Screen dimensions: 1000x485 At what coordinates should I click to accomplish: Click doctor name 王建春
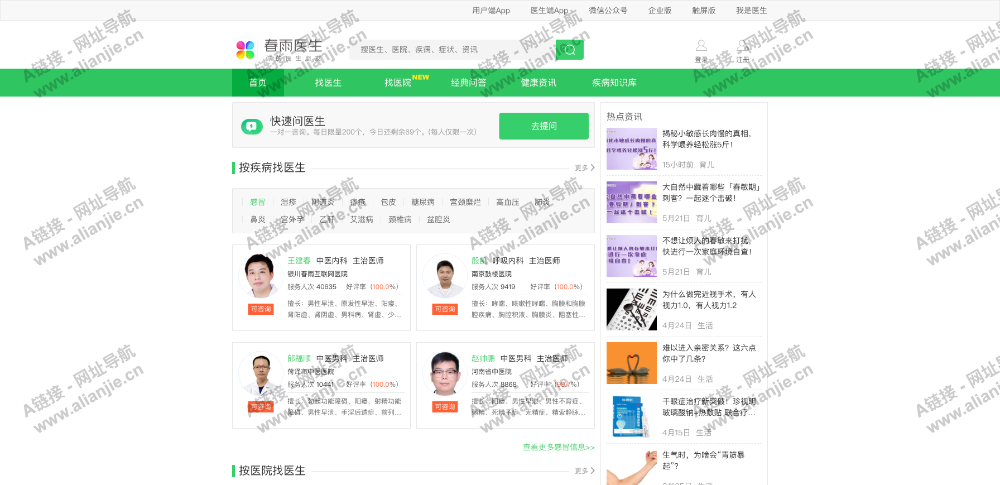click(299, 261)
